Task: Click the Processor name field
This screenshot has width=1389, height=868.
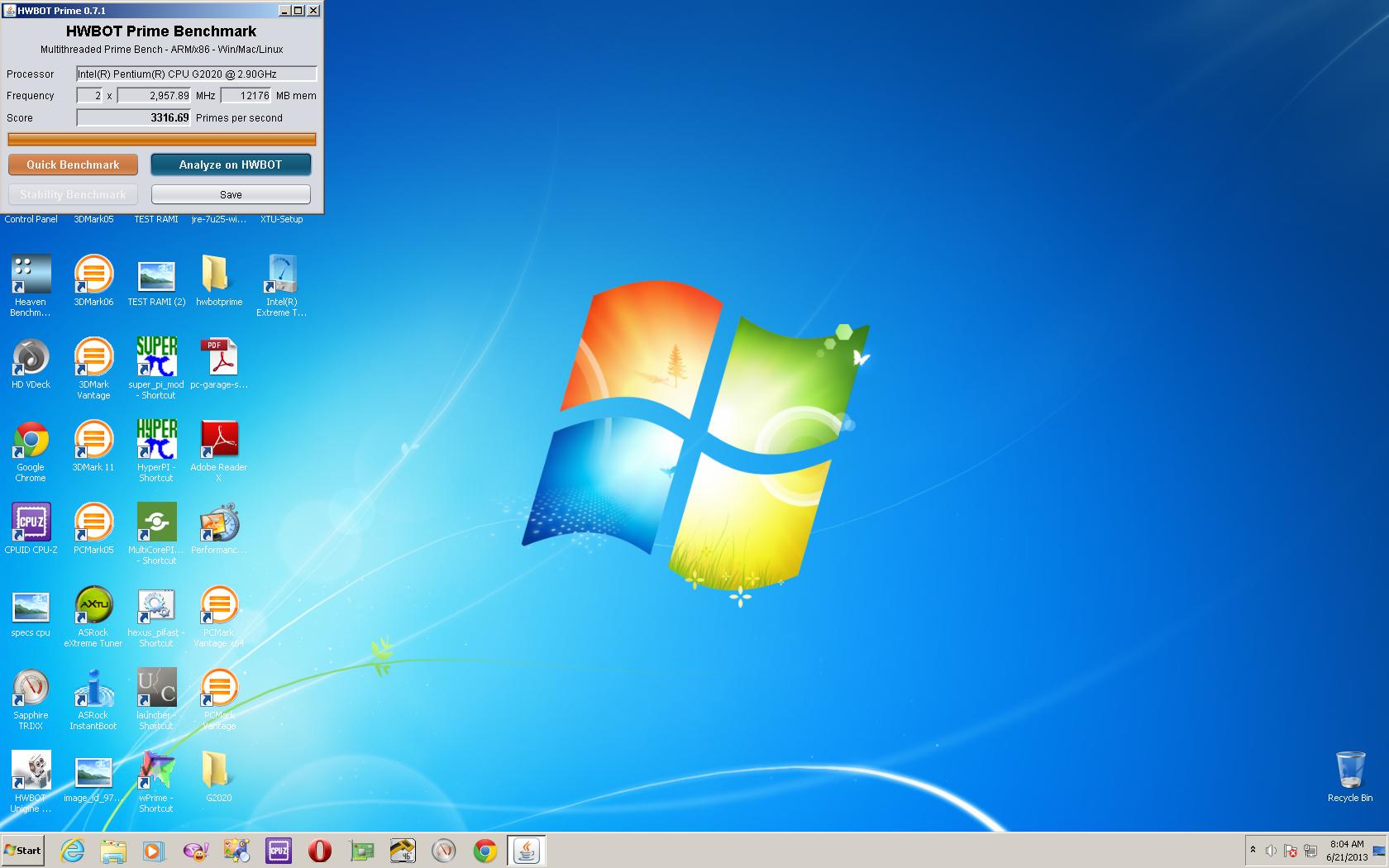Action: (197, 74)
